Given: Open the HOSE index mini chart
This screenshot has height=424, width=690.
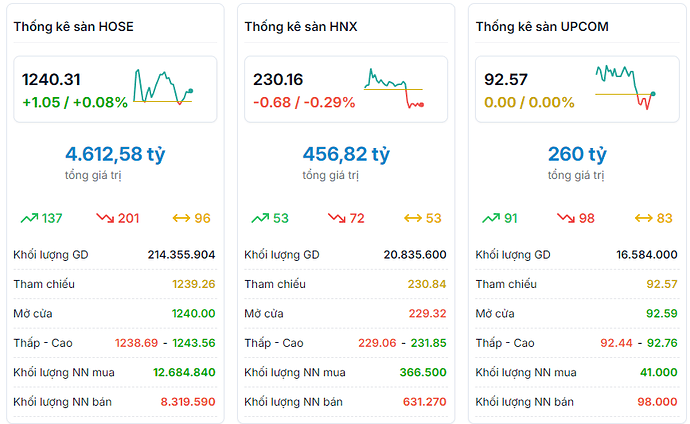Looking at the screenshot, I should click(x=163, y=87).
